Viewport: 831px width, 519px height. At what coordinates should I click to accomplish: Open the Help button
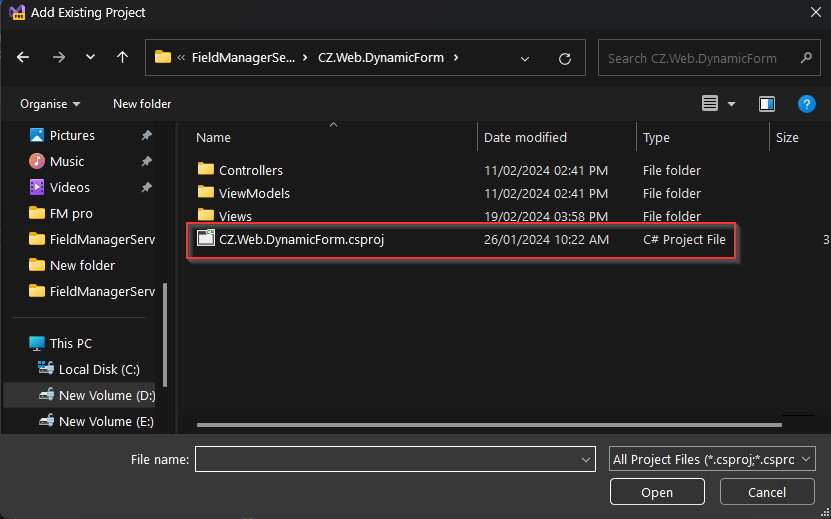pyautogui.click(x=807, y=104)
